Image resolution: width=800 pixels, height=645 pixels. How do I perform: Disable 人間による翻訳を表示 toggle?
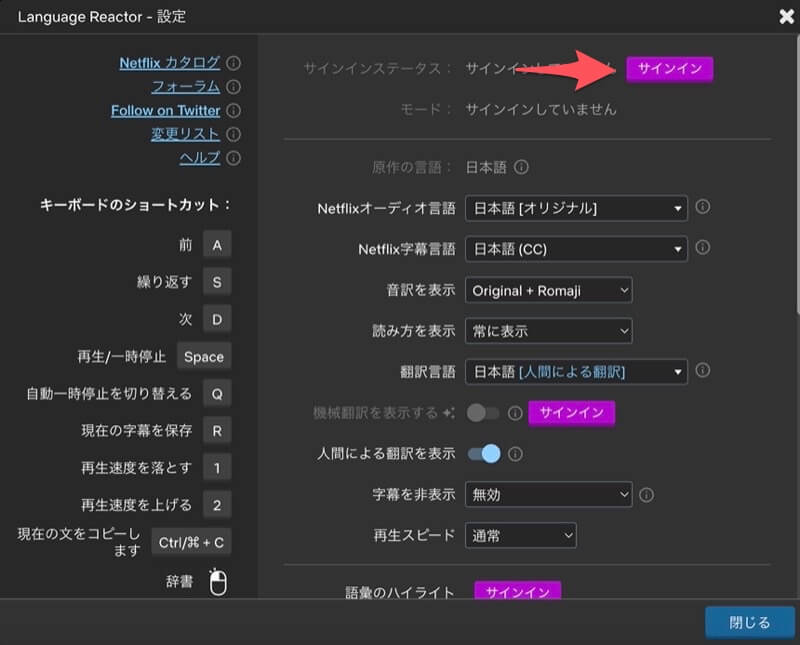(484, 453)
